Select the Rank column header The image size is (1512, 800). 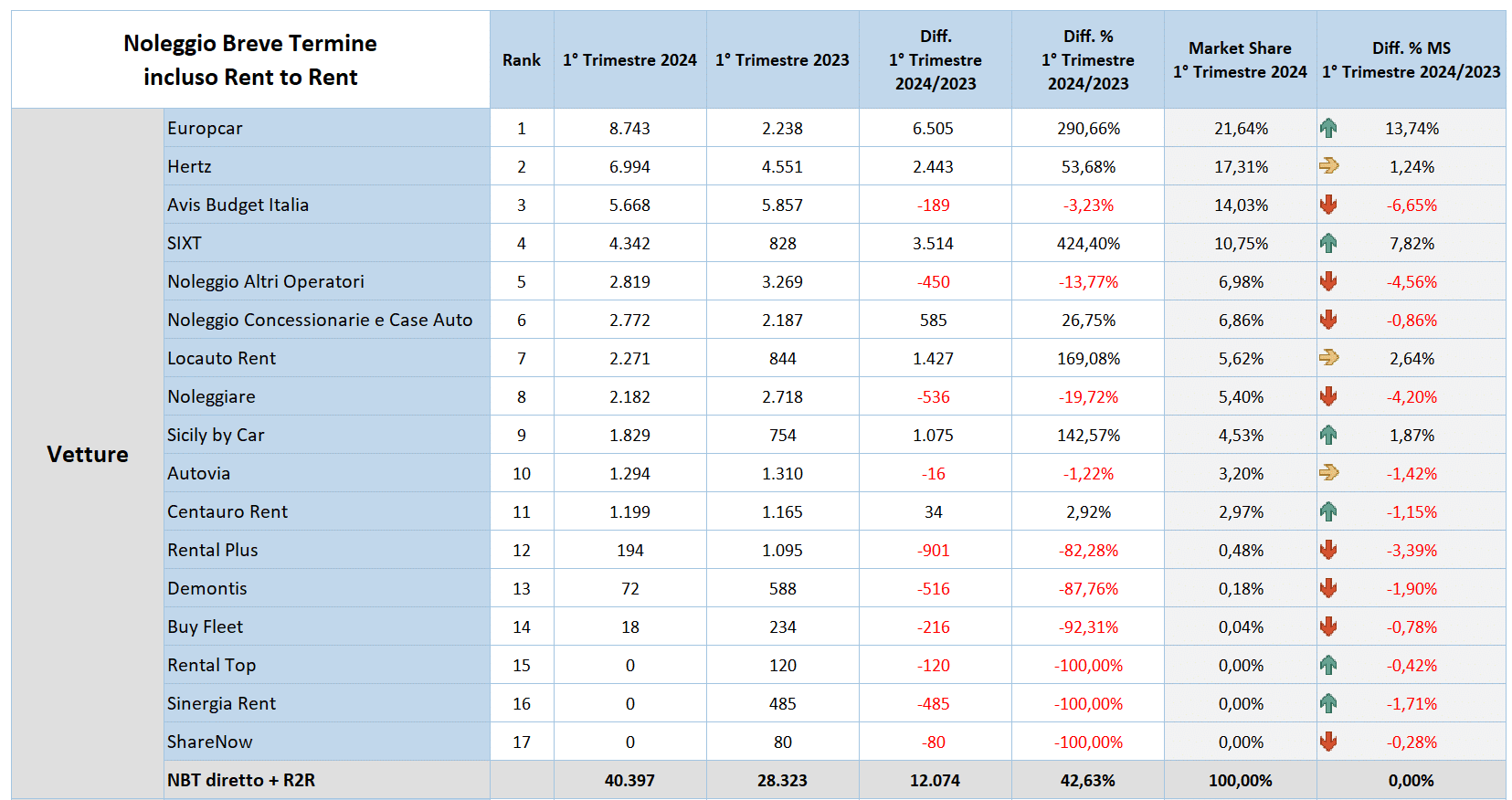522,59
